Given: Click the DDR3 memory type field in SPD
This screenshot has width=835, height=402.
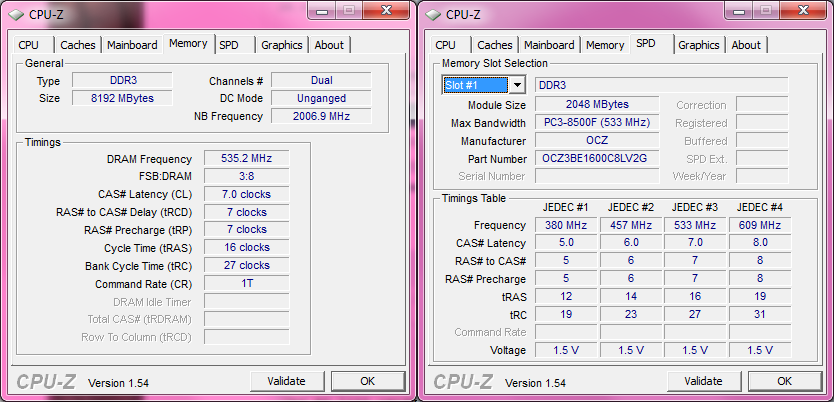Looking at the screenshot, I should coord(661,85).
